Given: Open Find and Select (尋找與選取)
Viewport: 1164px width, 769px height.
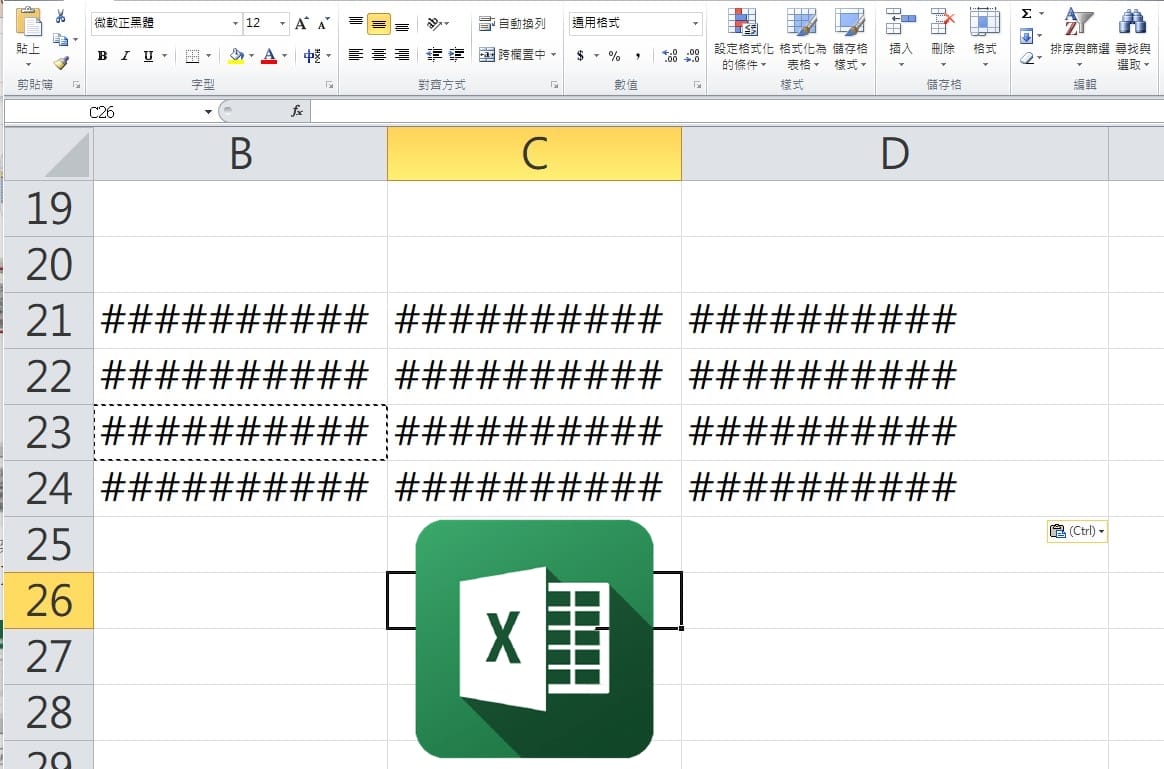Looking at the screenshot, I should click(1133, 39).
